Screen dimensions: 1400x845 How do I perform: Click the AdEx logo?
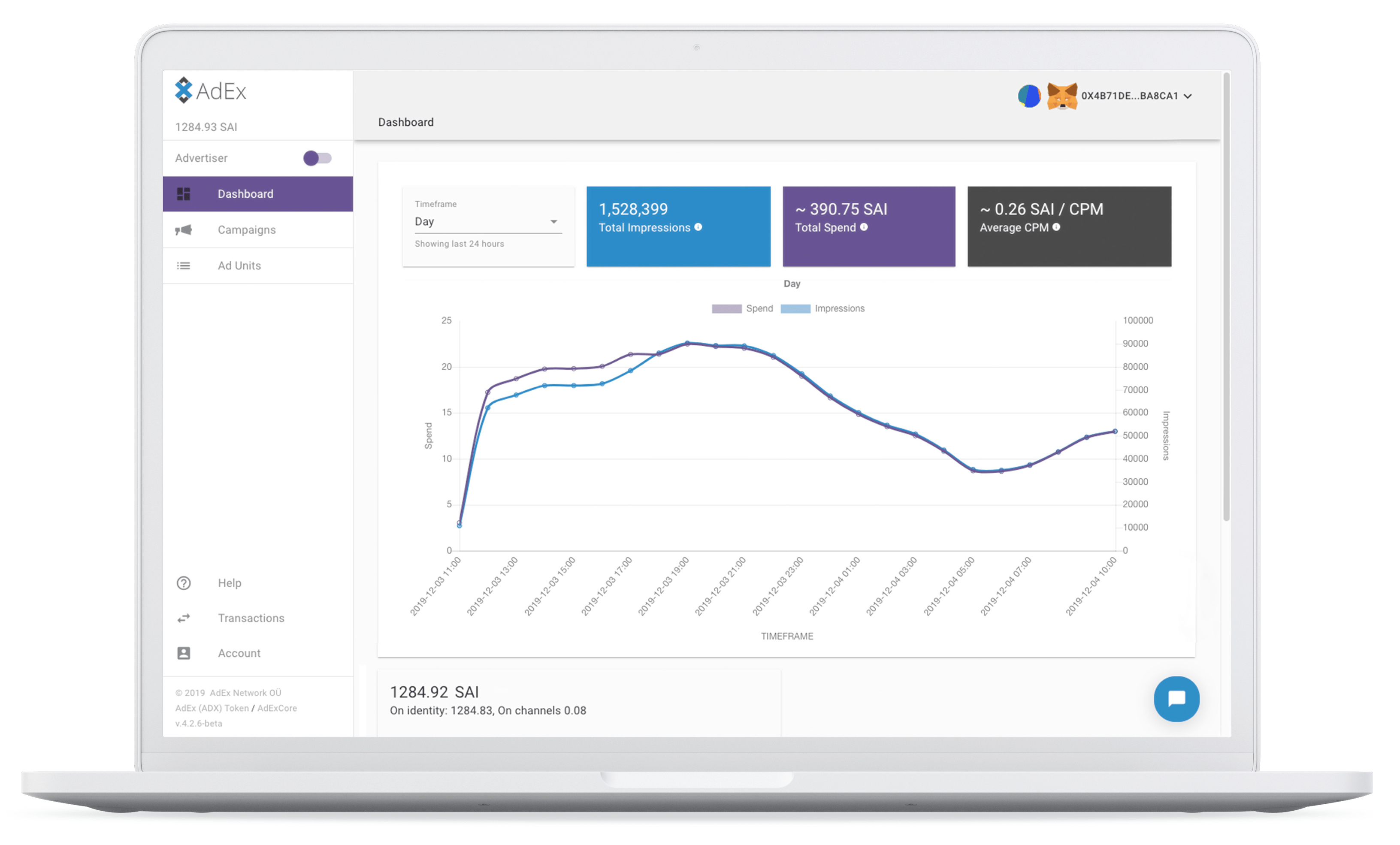210,91
